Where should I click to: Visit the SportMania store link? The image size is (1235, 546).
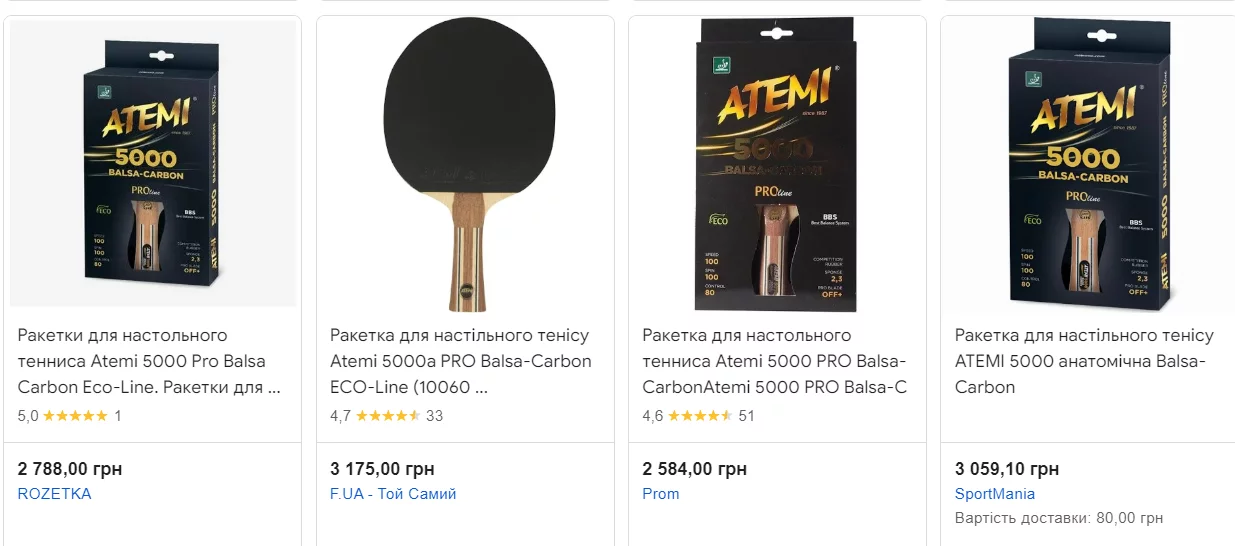995,494
